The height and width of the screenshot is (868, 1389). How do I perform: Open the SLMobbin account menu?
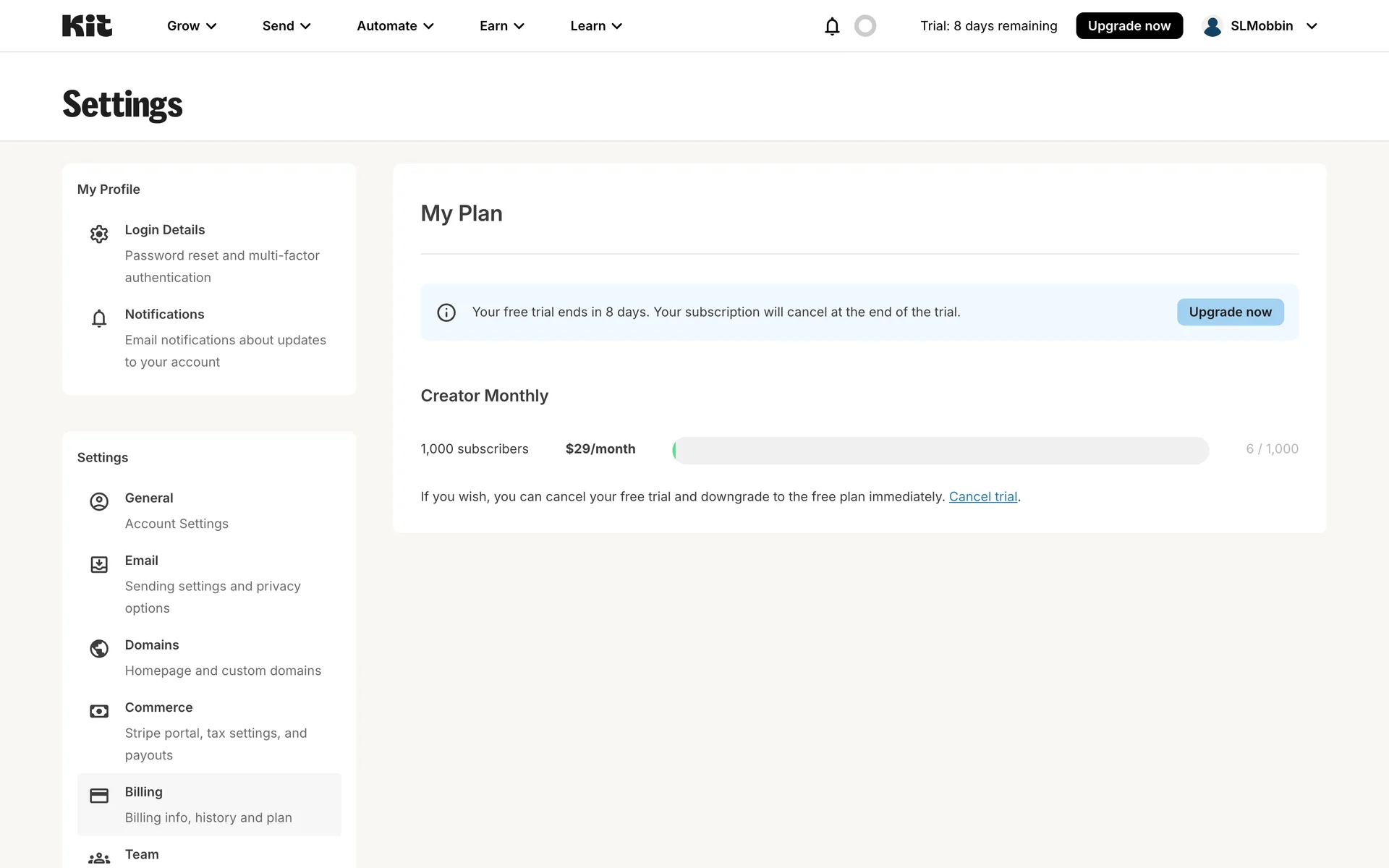(1260, 26)
